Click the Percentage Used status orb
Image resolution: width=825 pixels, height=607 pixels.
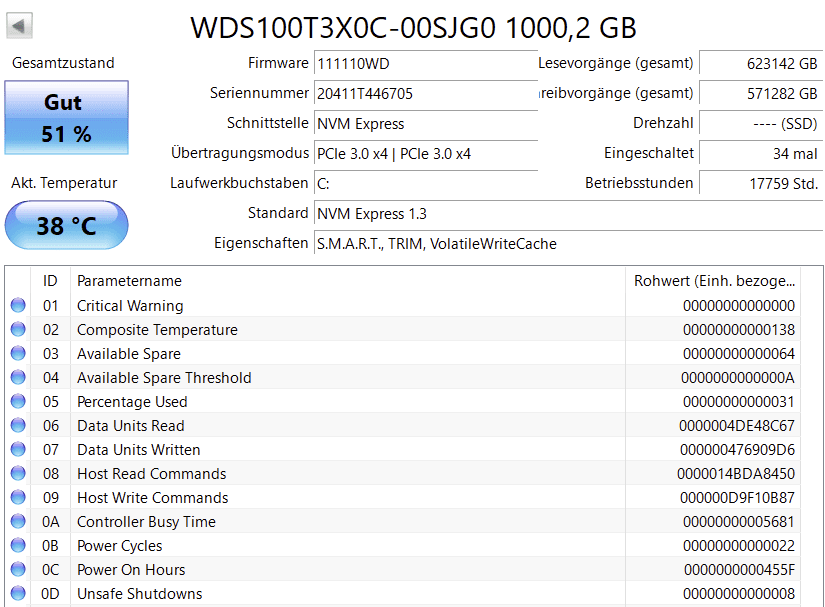pyautogui.click(x=18, y=402)
